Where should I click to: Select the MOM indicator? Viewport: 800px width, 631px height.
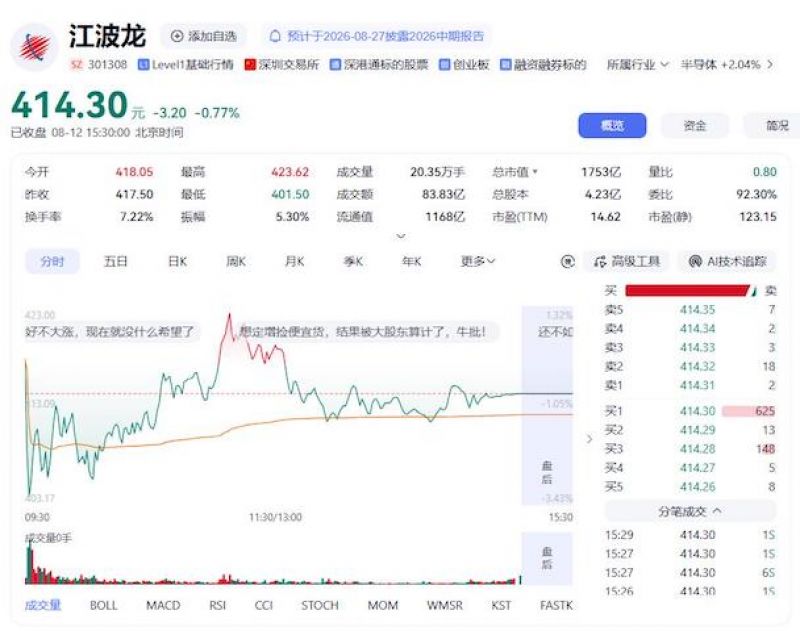(383, 605)
